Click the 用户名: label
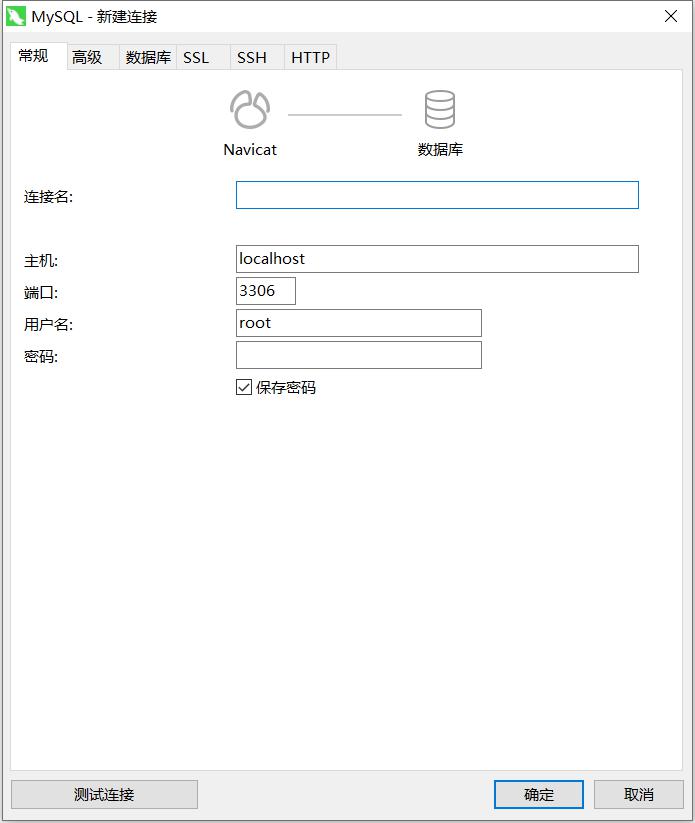 [x=48, y=325]
